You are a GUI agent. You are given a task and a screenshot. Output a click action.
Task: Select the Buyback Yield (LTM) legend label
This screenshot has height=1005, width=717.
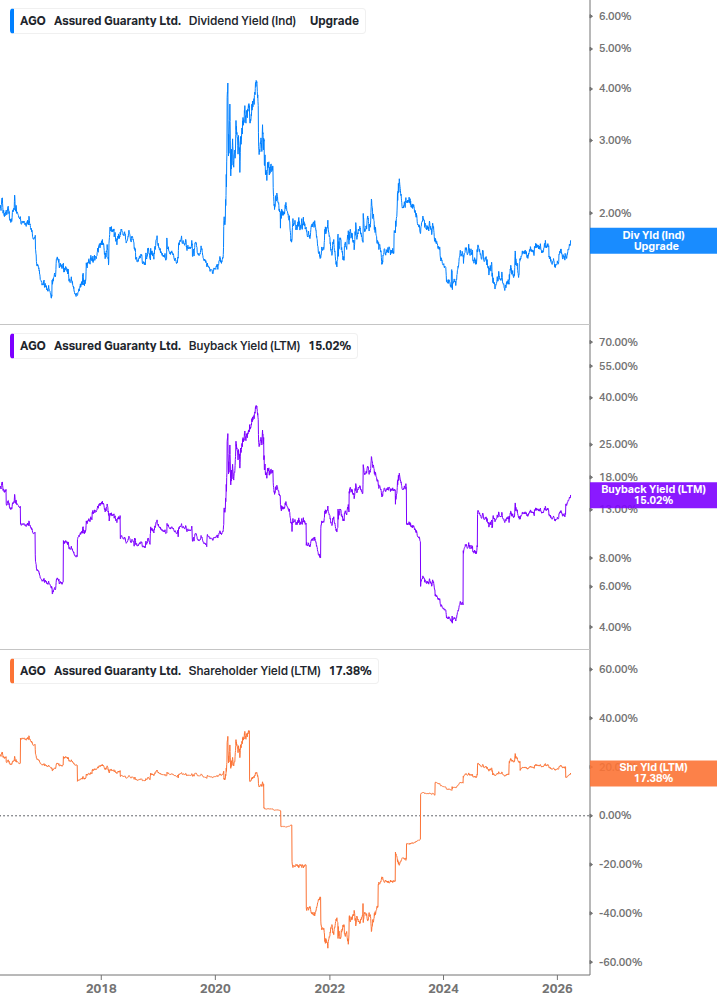click(244, 345)
